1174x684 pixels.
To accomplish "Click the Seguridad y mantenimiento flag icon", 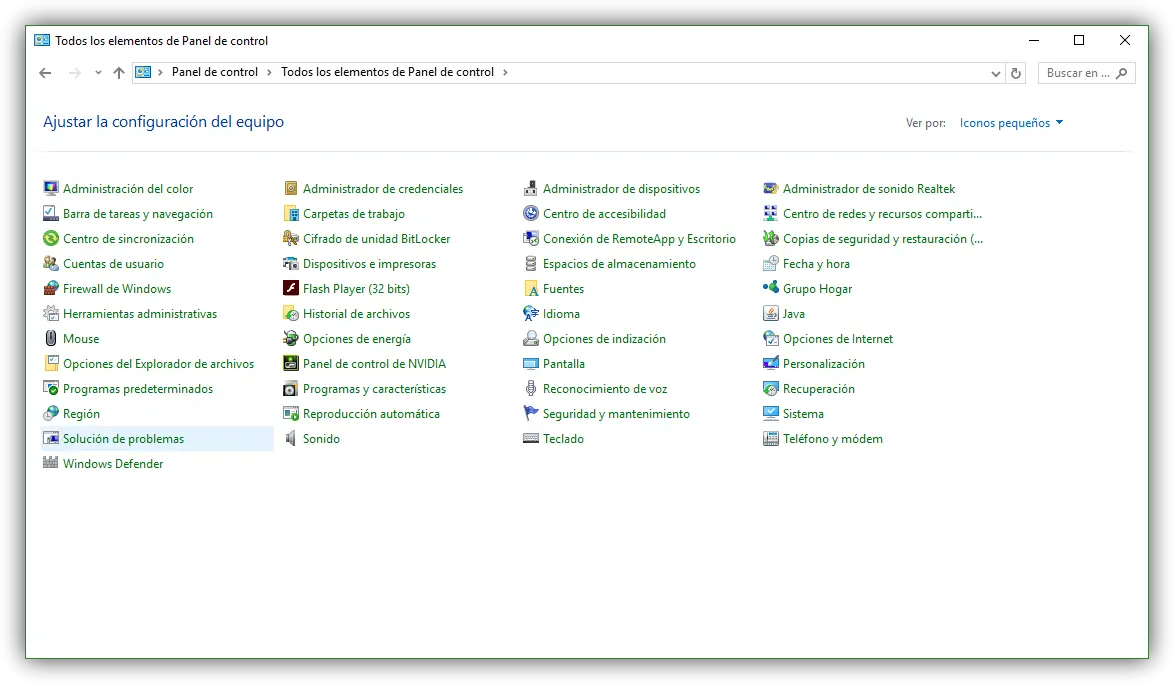I will [531, 413].
